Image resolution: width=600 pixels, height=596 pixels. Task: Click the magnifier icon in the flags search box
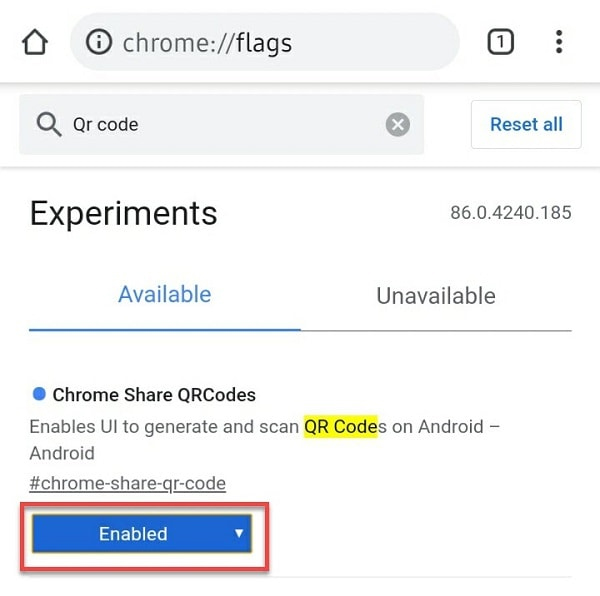(x=48, y=125)
